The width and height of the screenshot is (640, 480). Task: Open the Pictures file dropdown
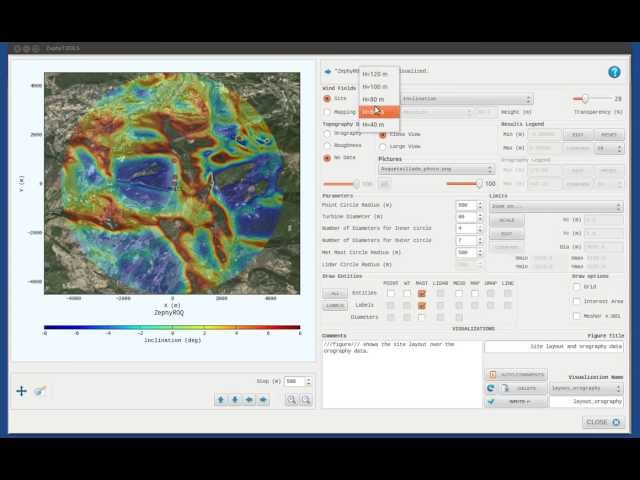(436, 169)
